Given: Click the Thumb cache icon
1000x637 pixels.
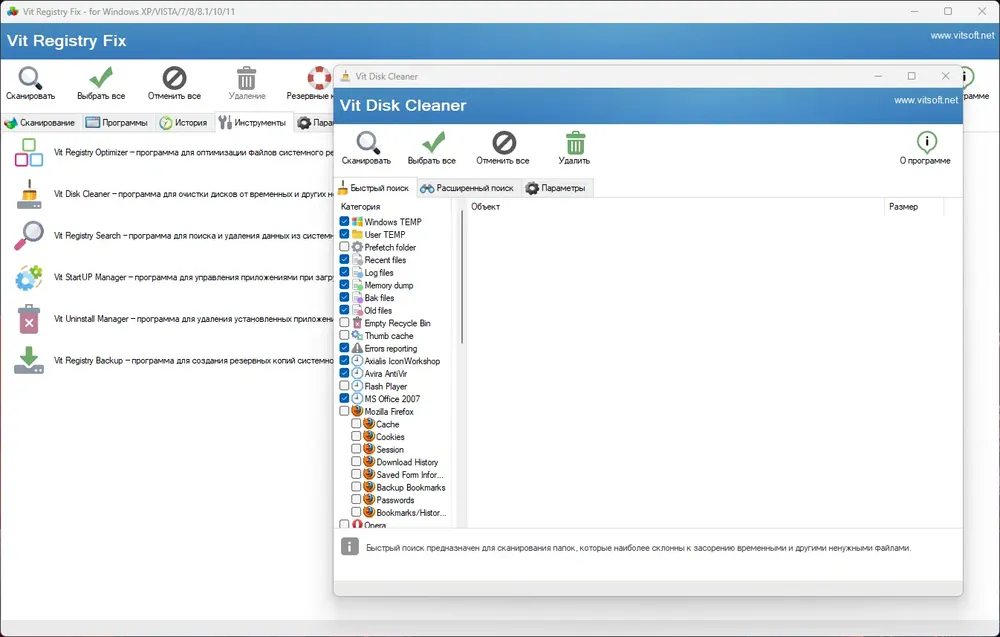Looking at the screenshot, I should click(x=357, y=335).
